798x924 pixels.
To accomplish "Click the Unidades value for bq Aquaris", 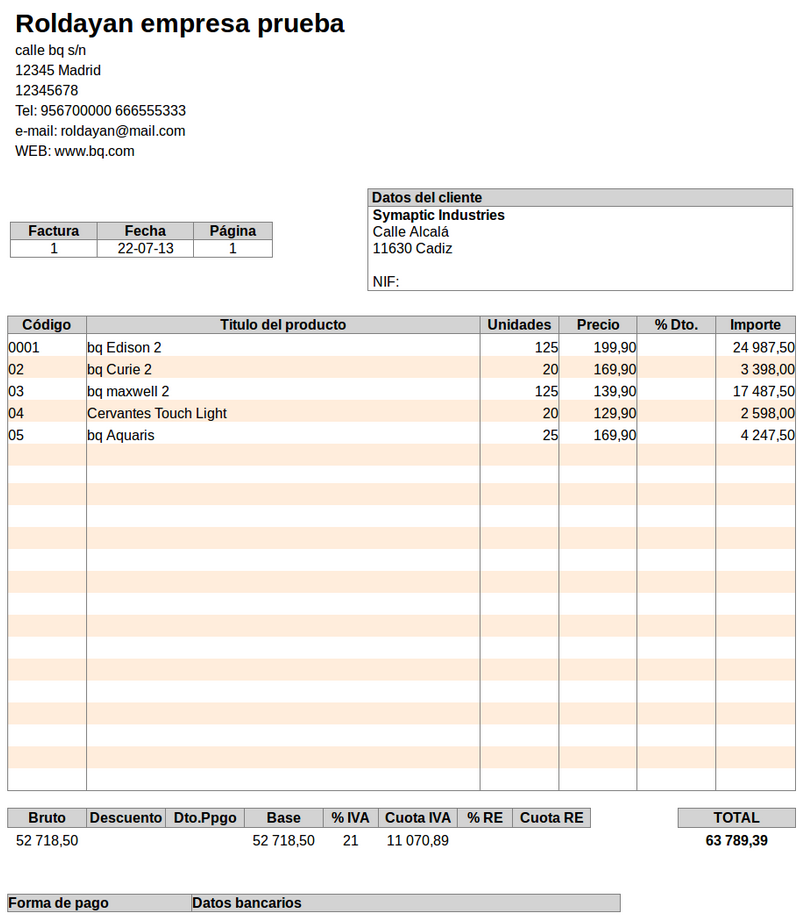I will (550, 435).
